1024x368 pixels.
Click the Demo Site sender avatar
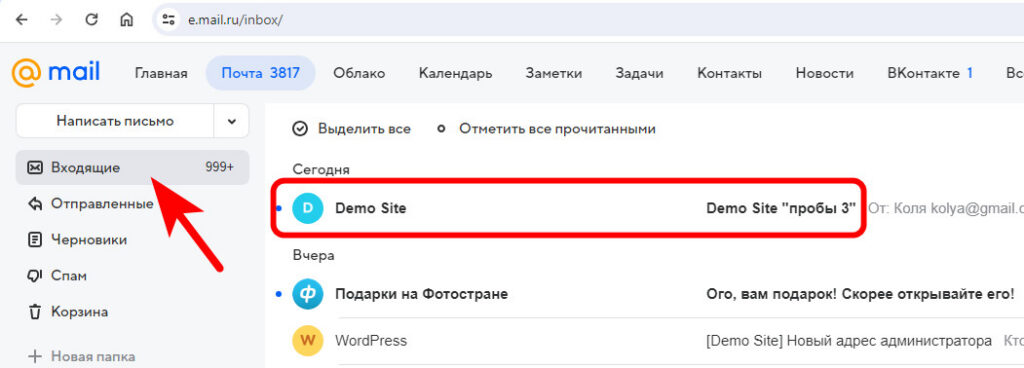click(308, 208)
